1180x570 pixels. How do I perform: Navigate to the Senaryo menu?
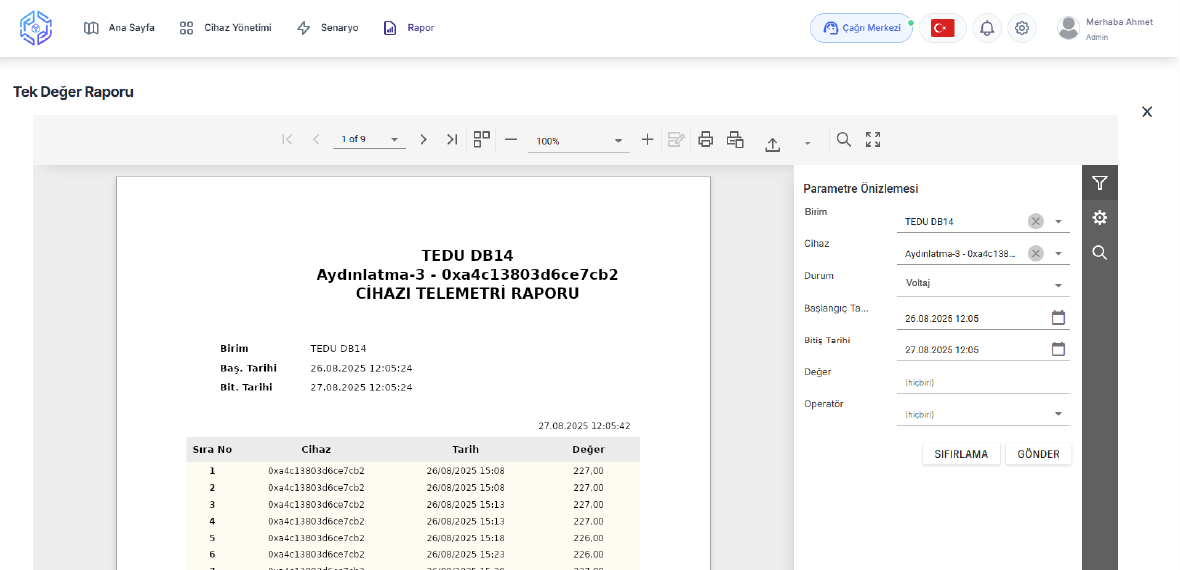click(327, 28)
